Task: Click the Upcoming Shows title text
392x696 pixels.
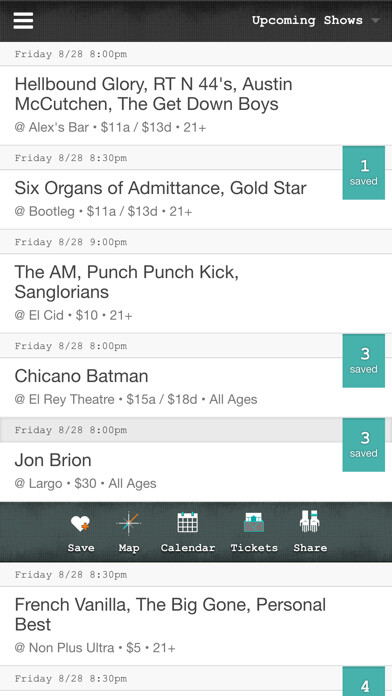Action: tap(307, 20)
